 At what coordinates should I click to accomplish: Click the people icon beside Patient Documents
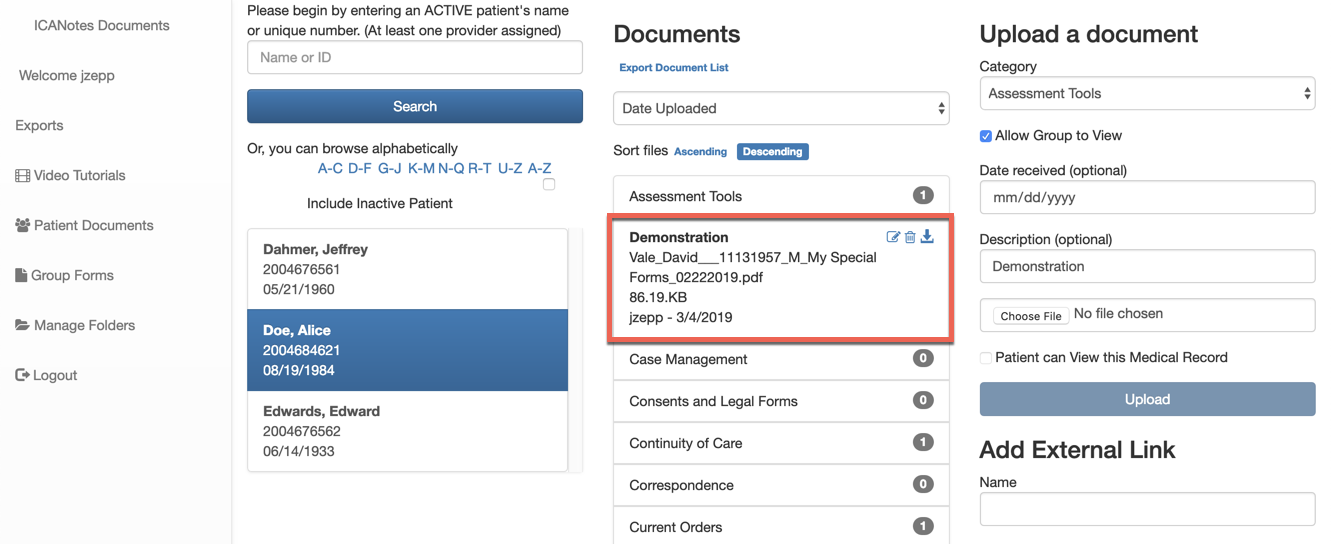(x=22, y=226)
